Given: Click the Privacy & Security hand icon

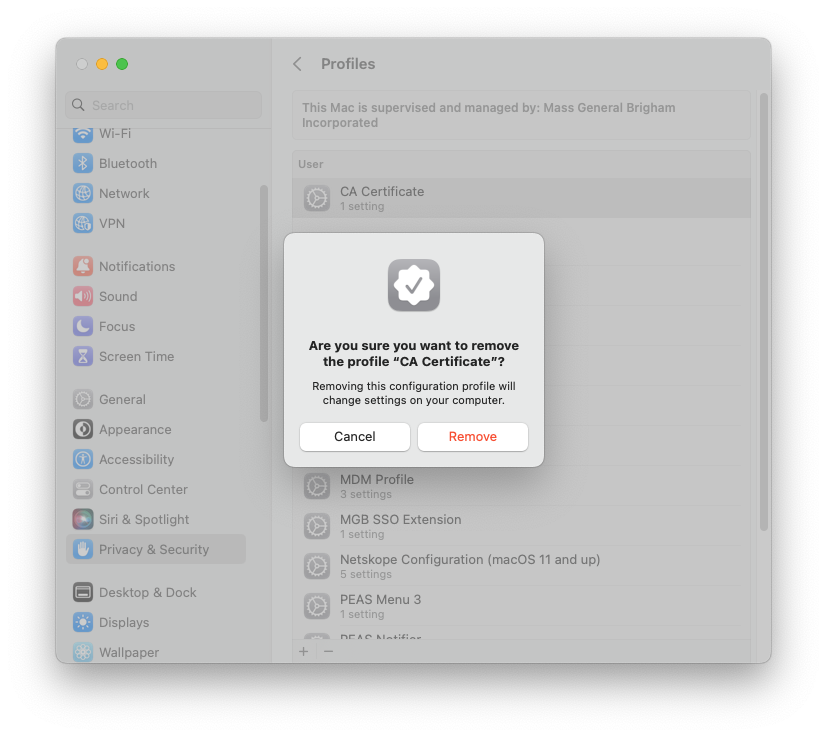Looking at the screenshot, I should pyautogui.click(x=83, y=550).
